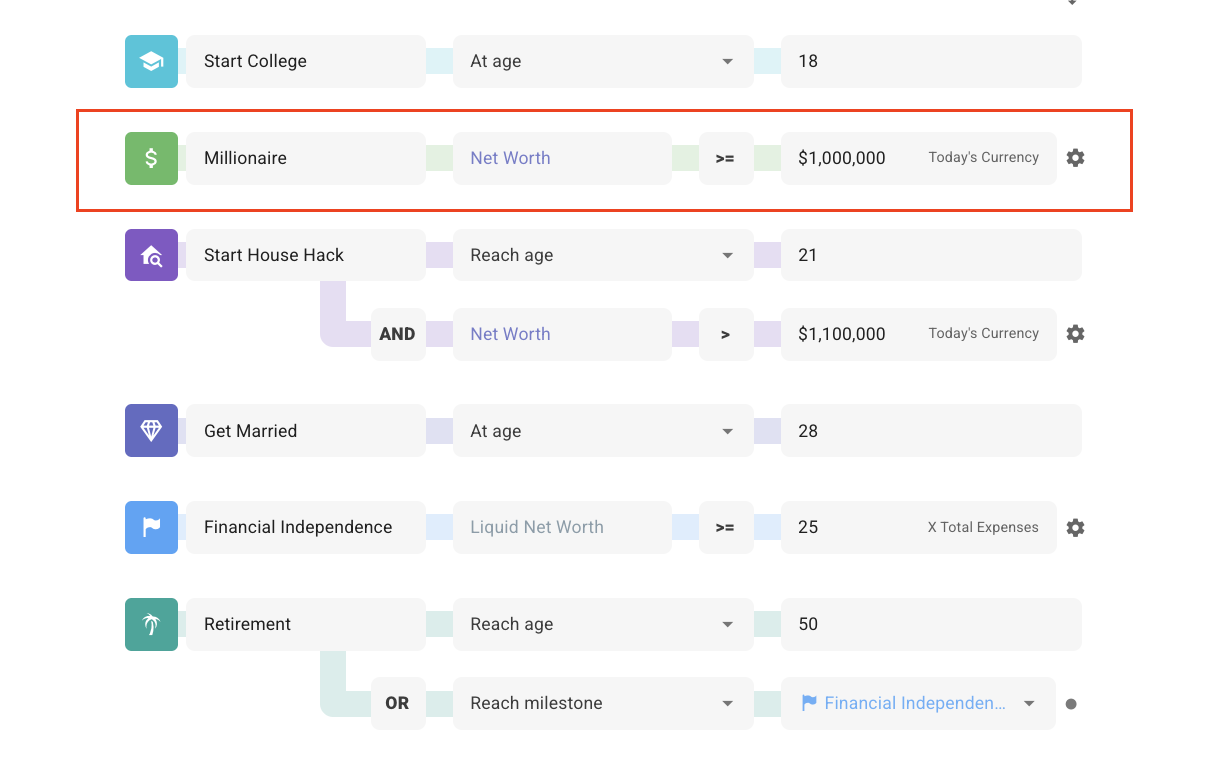This screenshot has height=765, width=1228.
Task: Open the Reach milestone dropdown under Retirement
Action: [x=603, y=703]
